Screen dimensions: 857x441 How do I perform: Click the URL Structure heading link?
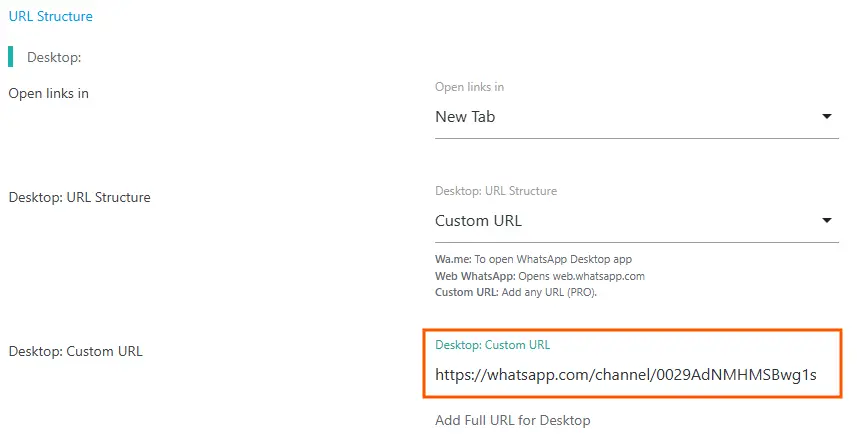click(x=50, y=16)
